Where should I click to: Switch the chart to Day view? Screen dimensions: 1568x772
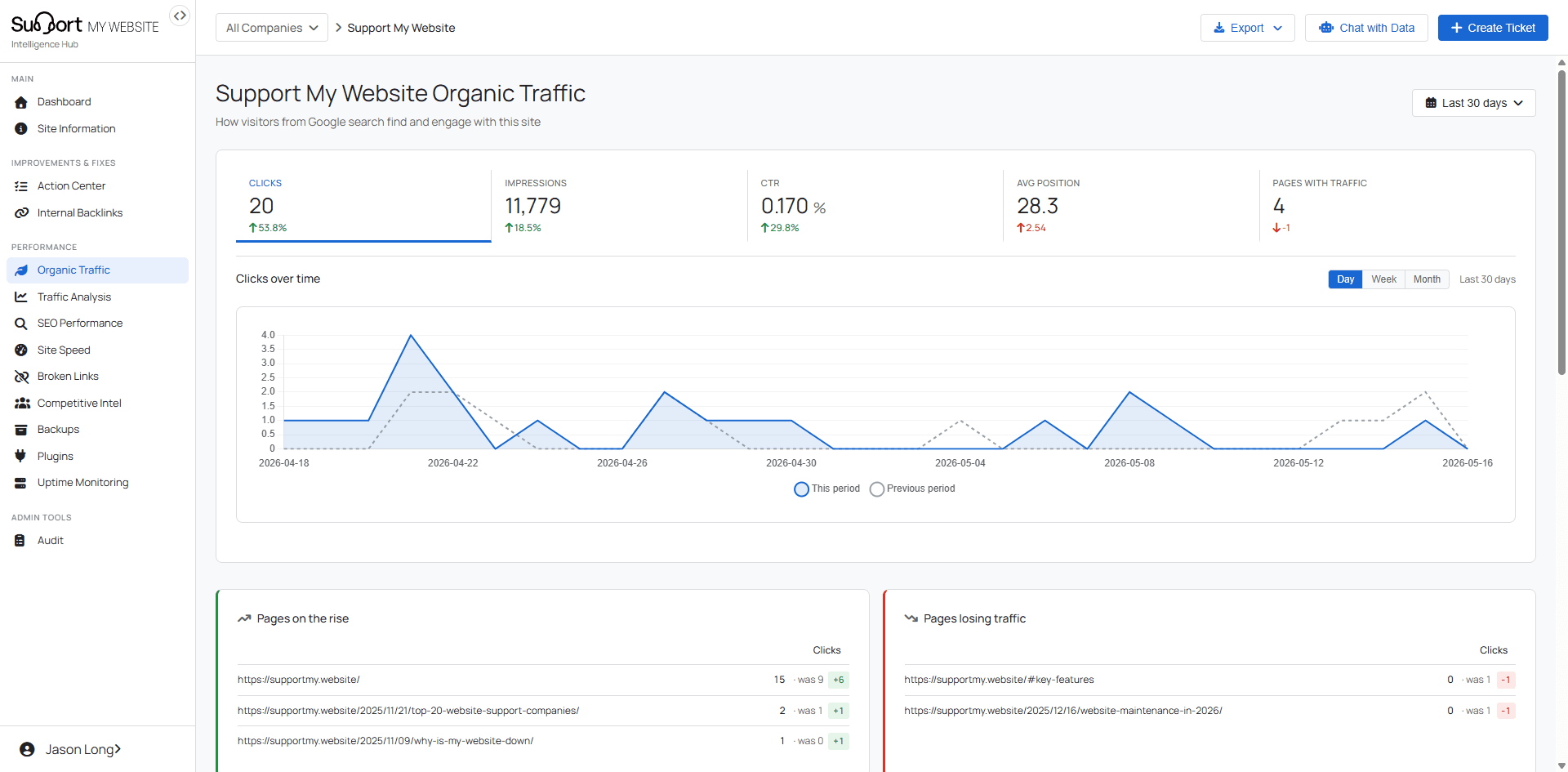click(x=1345, y=279)
